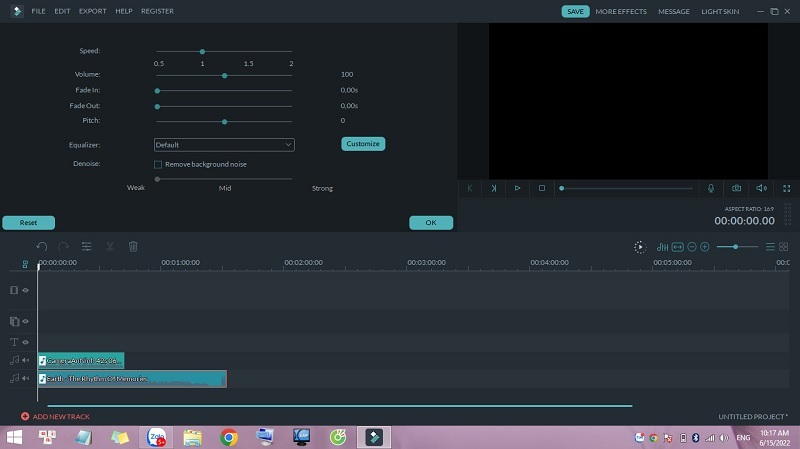The height and width of the screenshot is (449, 800).
Task: Enable Remove background noise checkbox
Action: (x=158, y=164)
